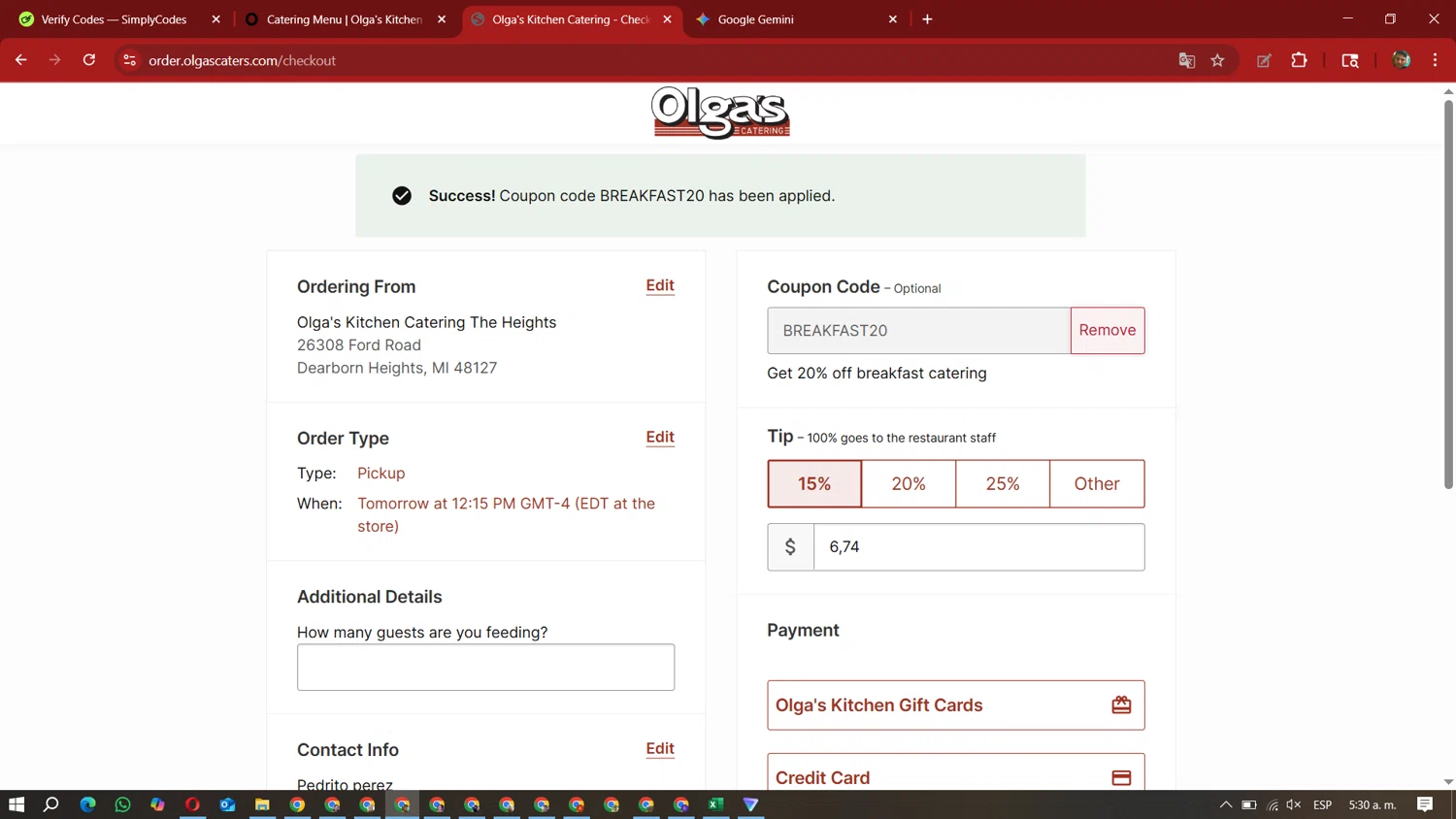Viewport: 1456px width, 819px height.
Task: Click the Olga's Catering logo
Action: 720,113
